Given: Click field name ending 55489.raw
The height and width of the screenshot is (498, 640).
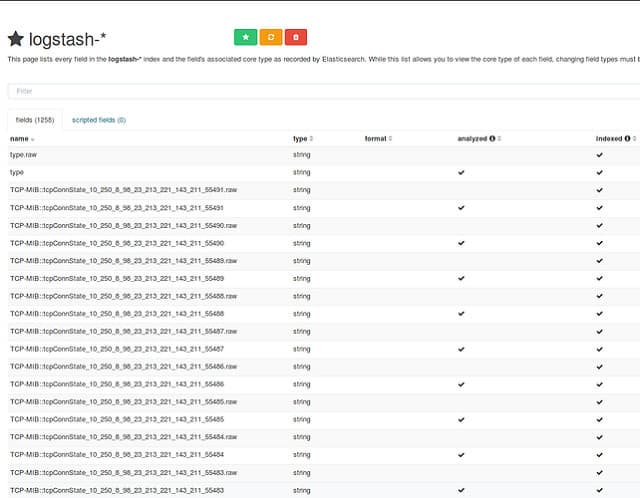Looking at the screenshot, I should pos(123,260).
